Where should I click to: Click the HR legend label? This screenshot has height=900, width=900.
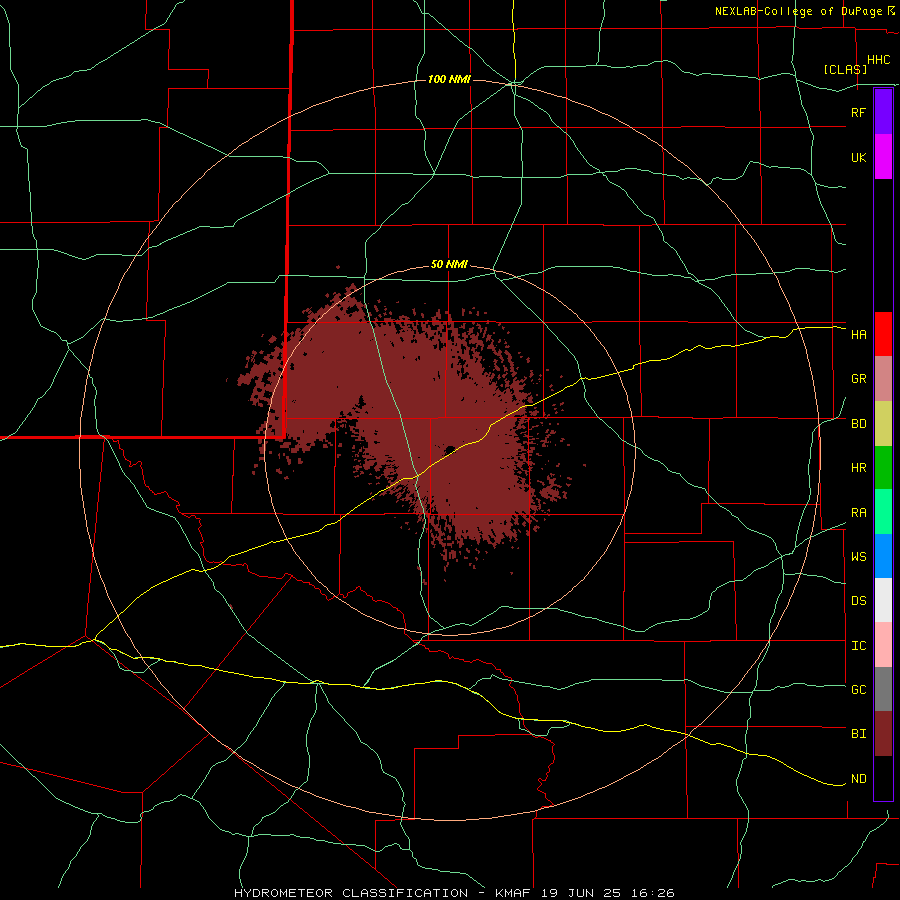pos(858,468)
